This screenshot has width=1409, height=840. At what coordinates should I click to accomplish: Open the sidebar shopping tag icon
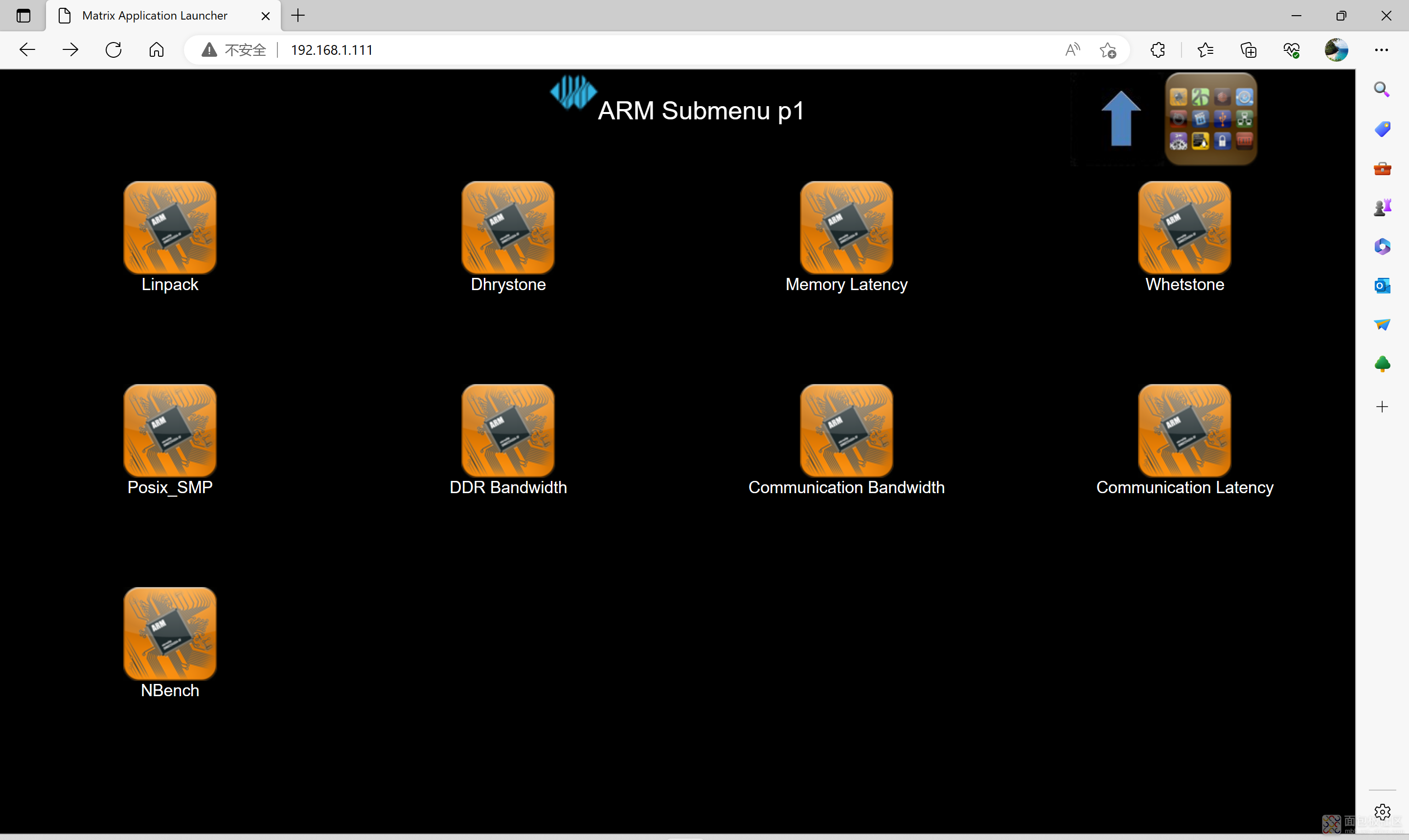pos(1382,129)
